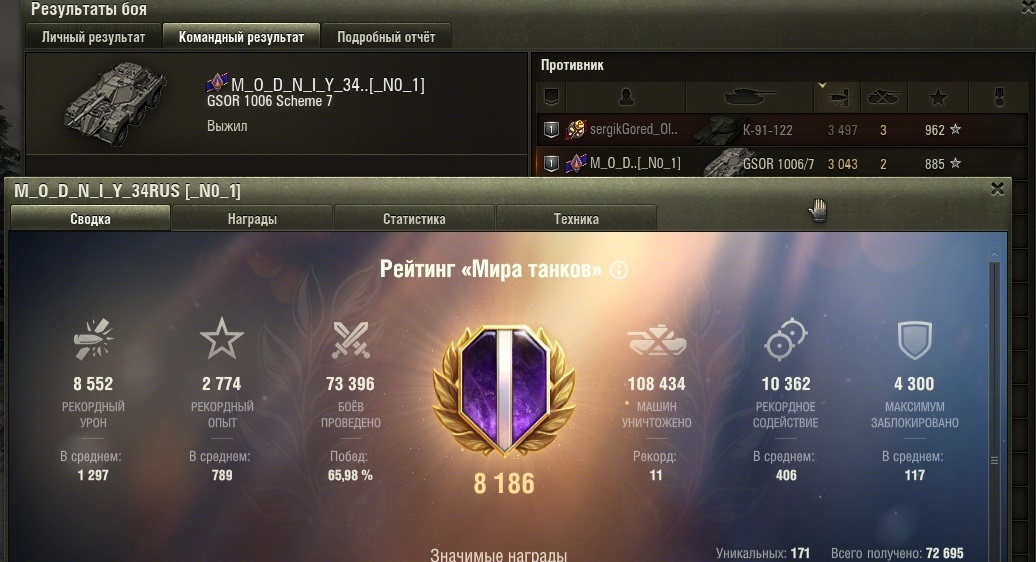Open the Статистика tab
This screenshot has width=1036, height=562.
click(x=414, y=219)
